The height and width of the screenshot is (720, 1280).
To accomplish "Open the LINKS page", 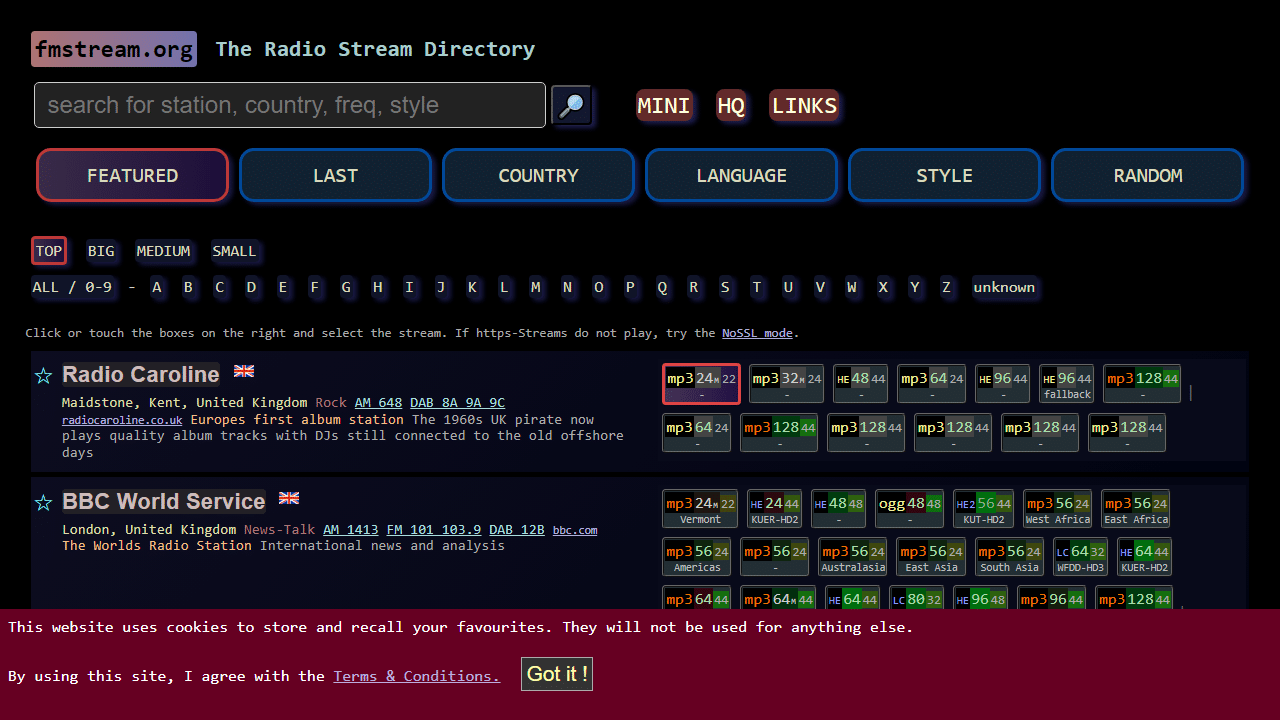I will pyautogui.click(x=804, y=105).
